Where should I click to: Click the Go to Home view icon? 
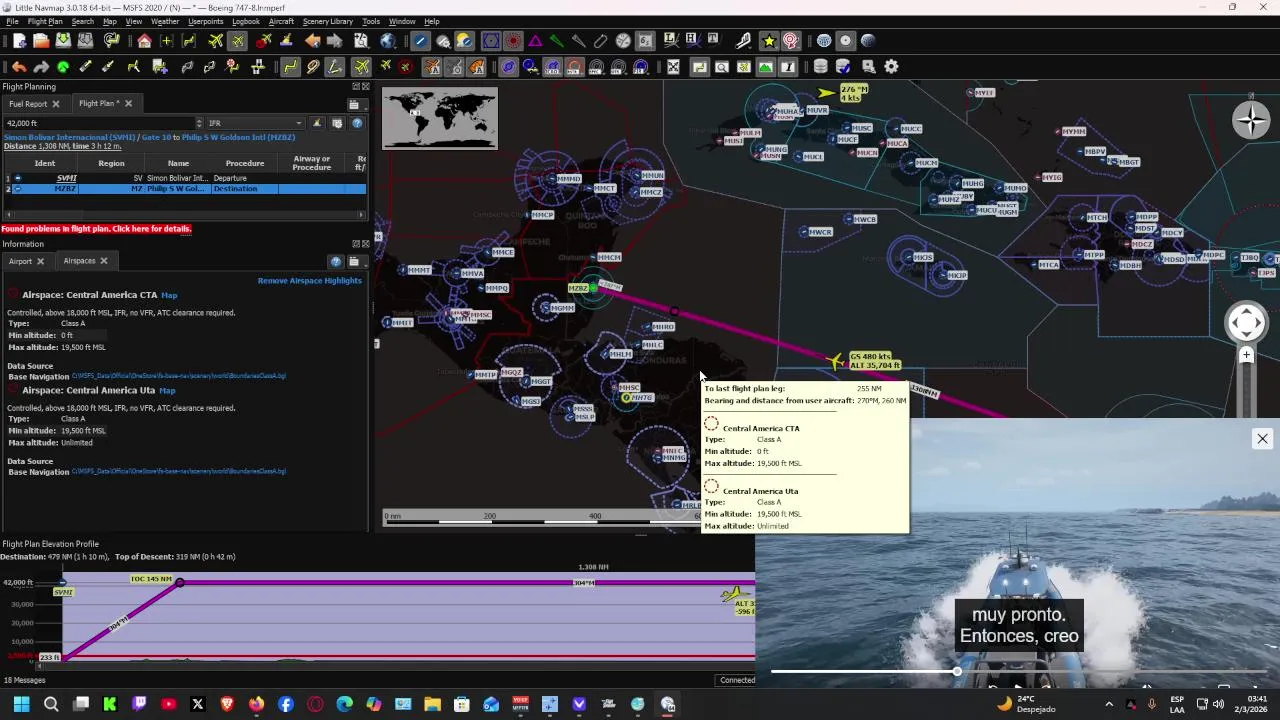coord(144,41)
